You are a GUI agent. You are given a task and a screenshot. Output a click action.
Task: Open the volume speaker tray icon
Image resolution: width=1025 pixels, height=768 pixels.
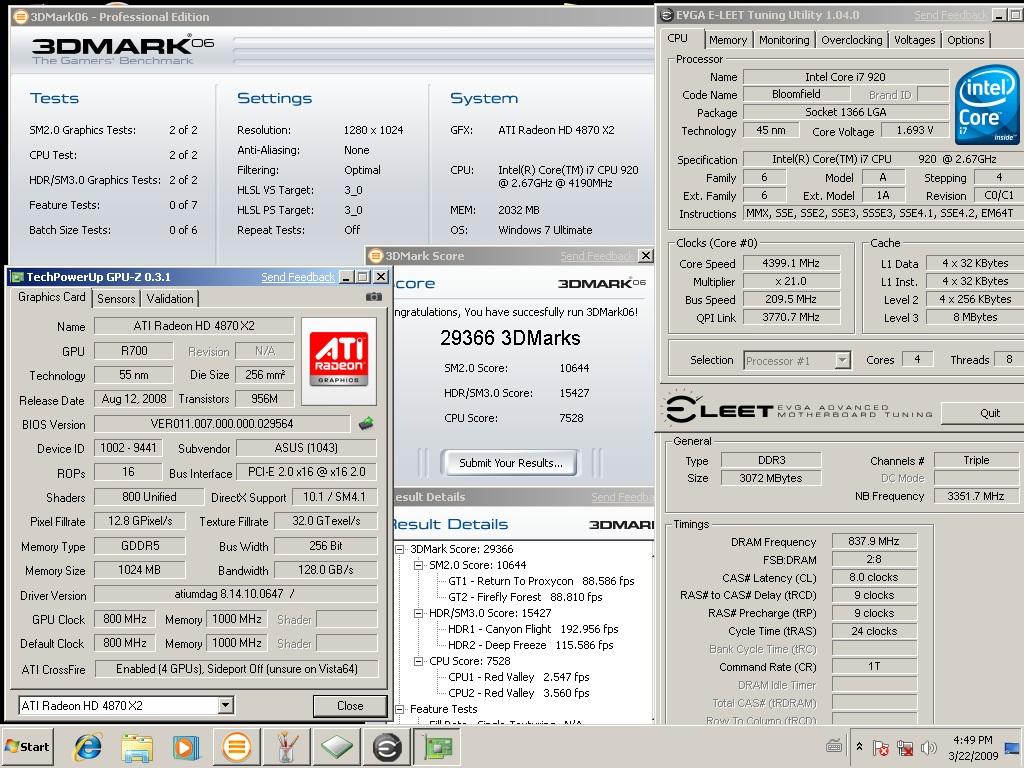(928, 747)
